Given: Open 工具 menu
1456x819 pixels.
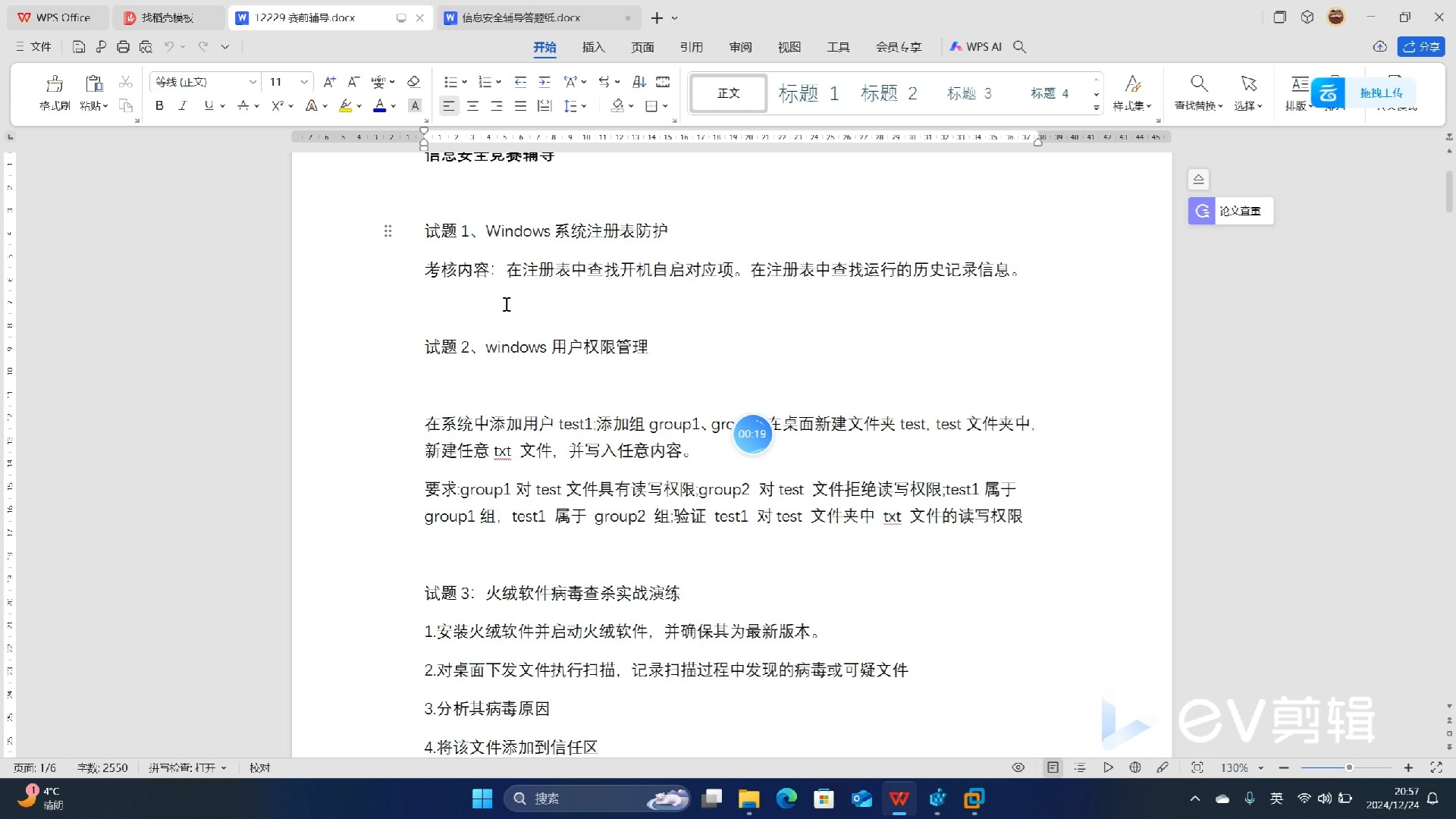Looking at the screenshot, I should (839, 46).
